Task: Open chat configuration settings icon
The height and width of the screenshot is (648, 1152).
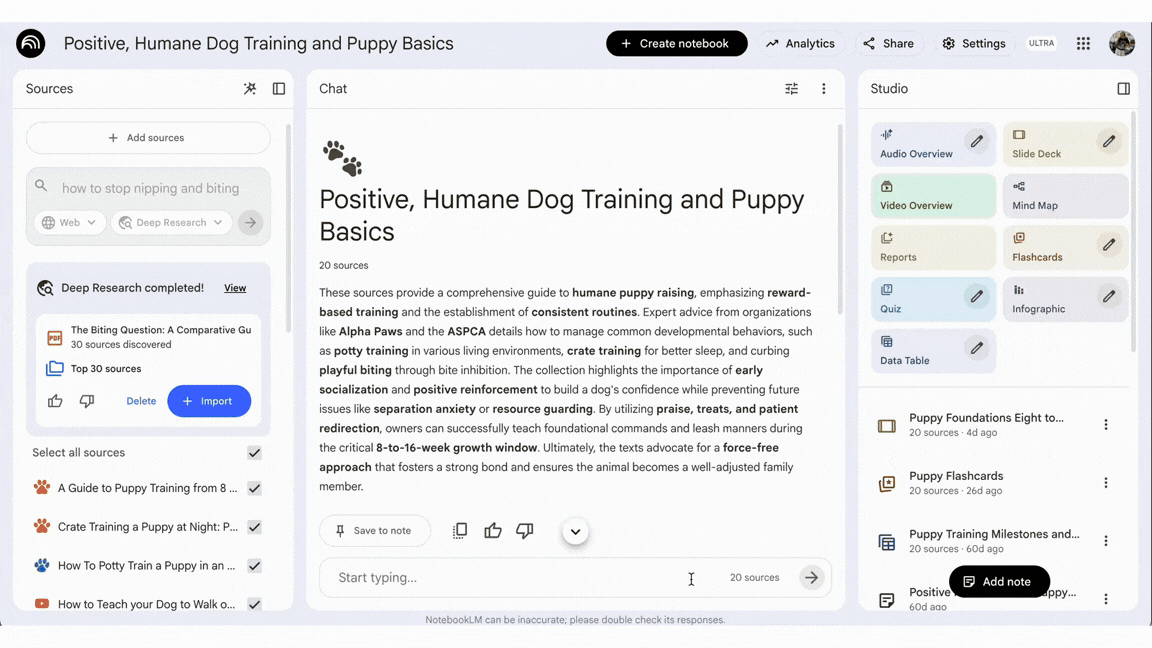Action: (791, 89)
